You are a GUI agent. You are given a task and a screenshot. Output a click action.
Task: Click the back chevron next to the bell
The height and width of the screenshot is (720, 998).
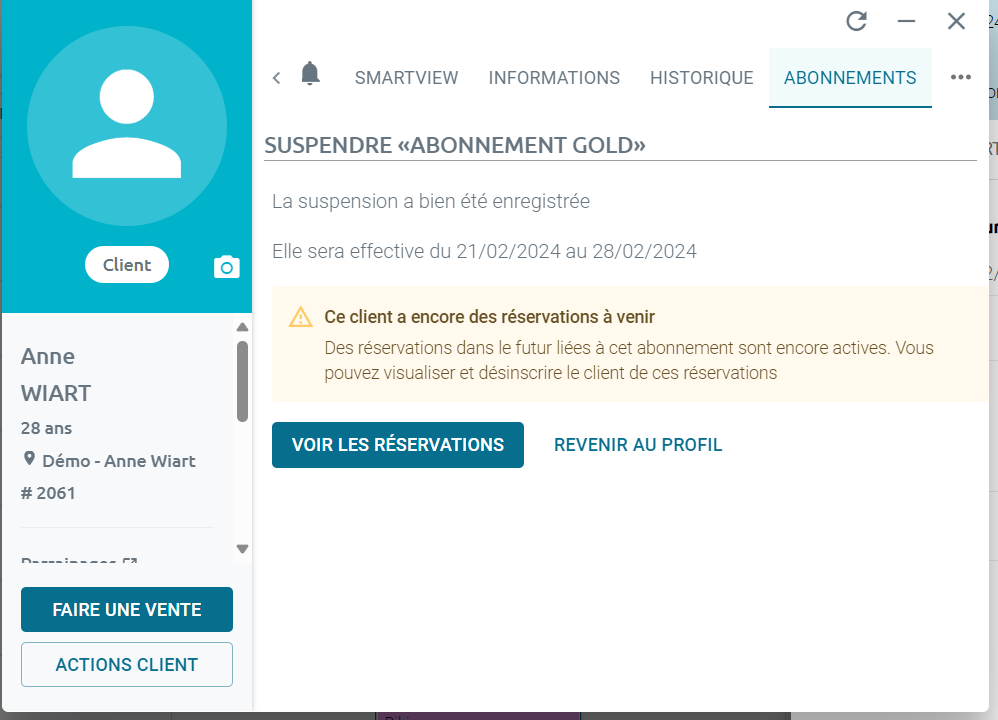pos(276,78)
